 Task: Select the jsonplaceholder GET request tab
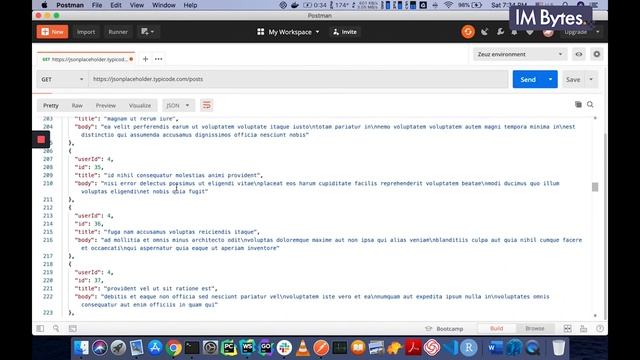[87, 59]
